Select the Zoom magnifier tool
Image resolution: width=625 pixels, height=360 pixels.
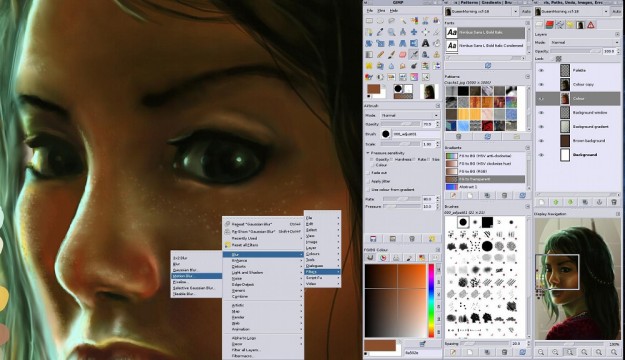[391, 32]
